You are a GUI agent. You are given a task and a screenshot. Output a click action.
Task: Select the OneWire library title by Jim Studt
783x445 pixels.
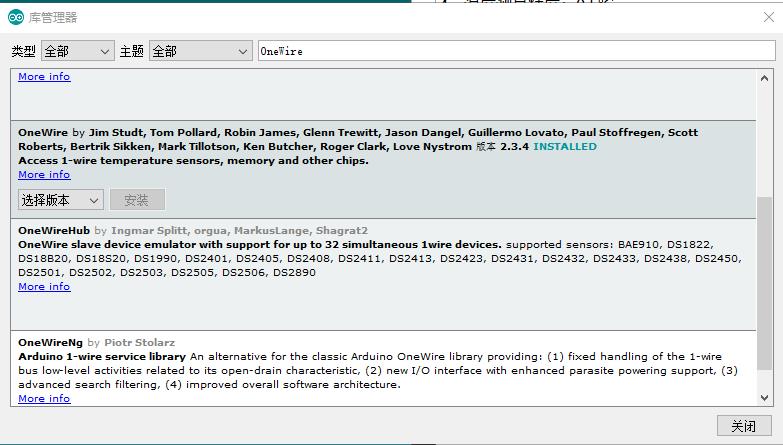pyautogui.click(x=43, y=132)
